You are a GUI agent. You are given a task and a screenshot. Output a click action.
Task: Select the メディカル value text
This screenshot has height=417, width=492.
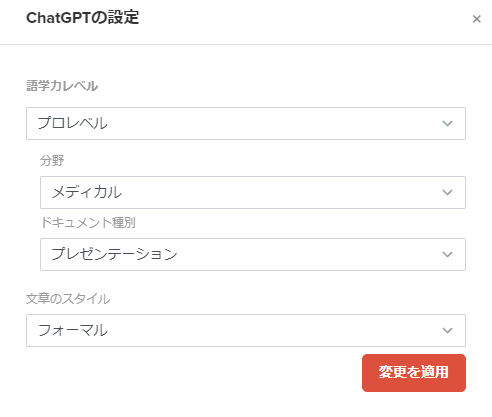(x=87, y=192)
